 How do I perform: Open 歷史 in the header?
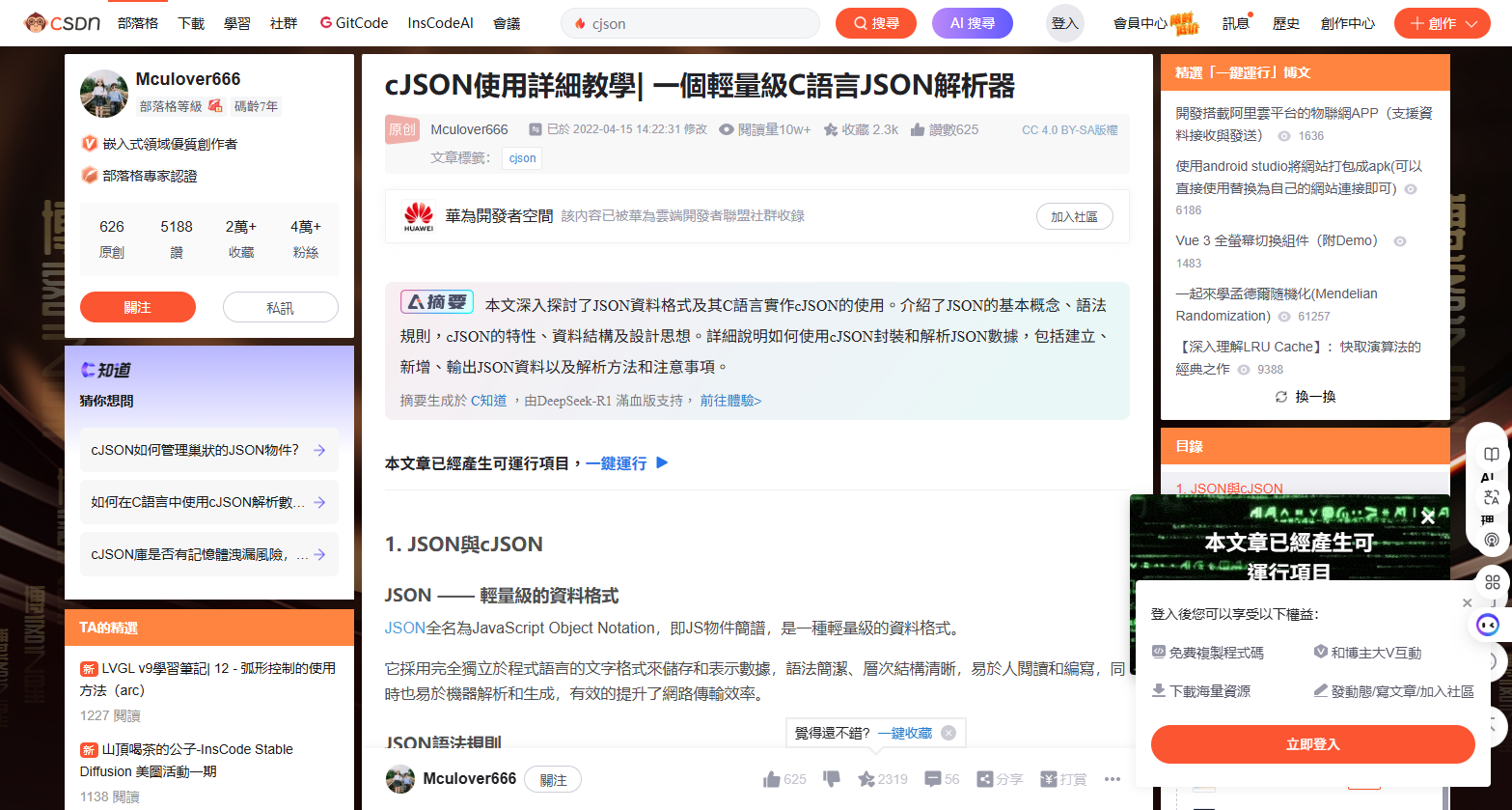tap(1286, 23)
